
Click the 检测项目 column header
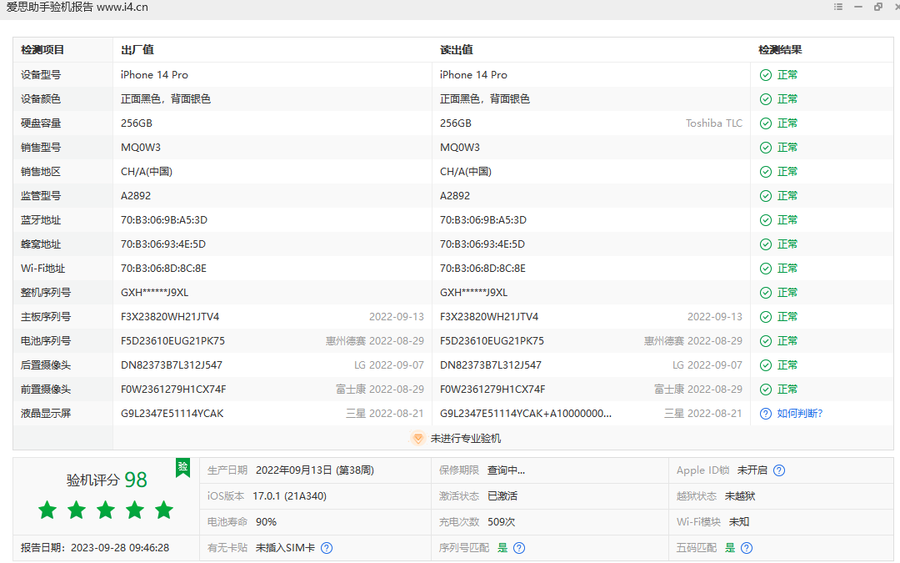[42, 50]
